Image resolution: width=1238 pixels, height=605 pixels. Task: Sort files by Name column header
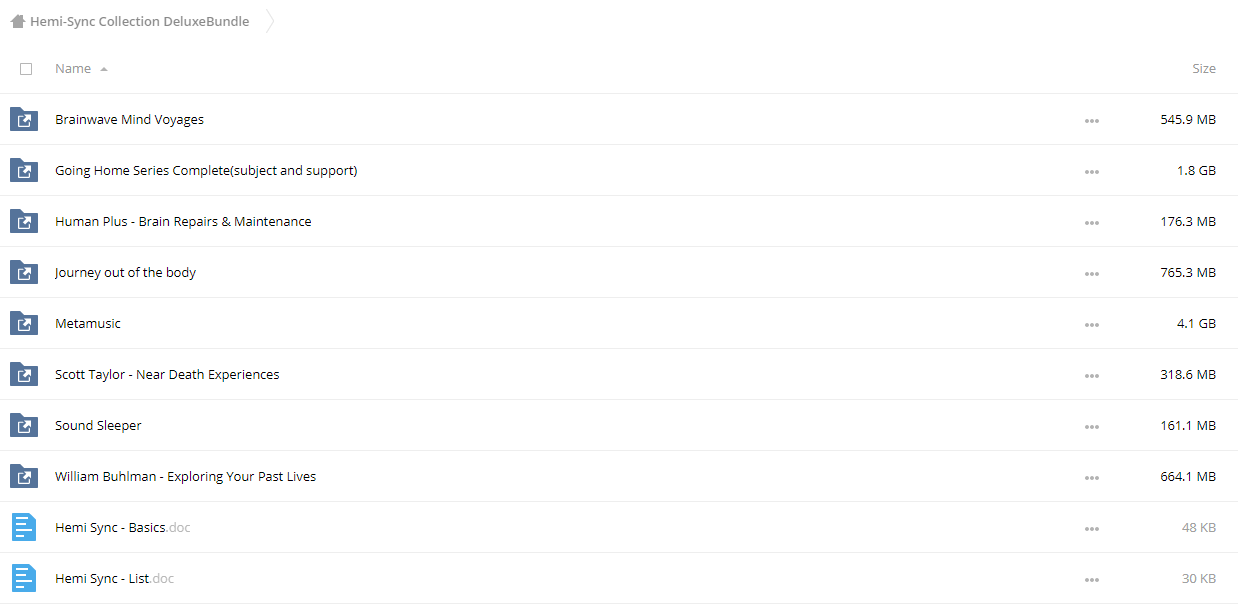coord(73,68)
